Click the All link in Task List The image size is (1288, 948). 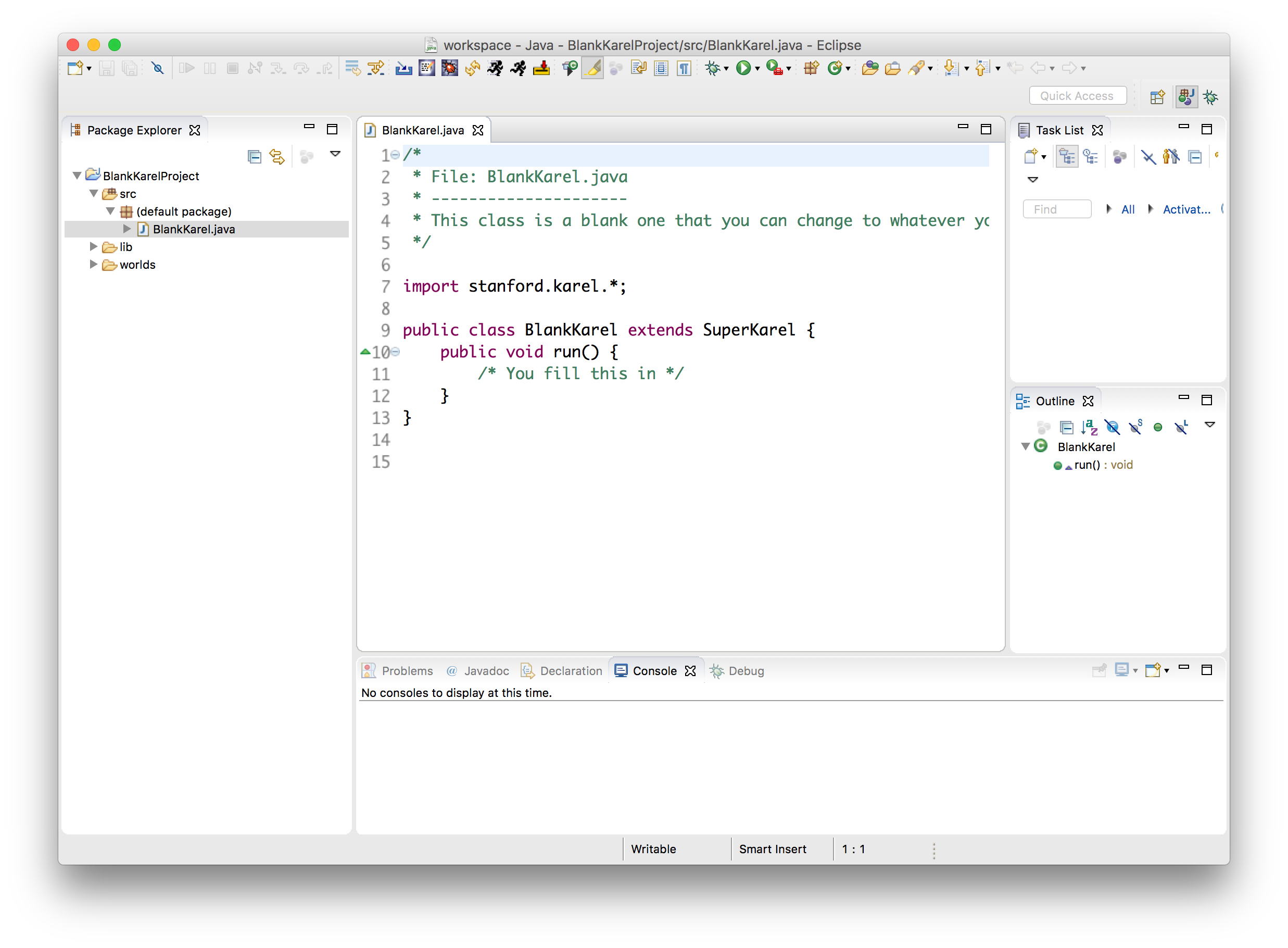click(x=1128, y=209)
